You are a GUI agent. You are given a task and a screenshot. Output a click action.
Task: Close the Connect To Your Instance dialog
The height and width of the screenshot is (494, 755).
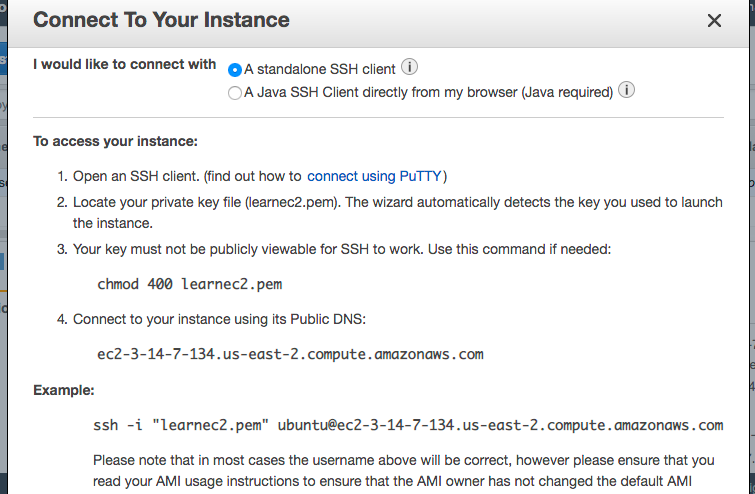click(x=714, y=21)
